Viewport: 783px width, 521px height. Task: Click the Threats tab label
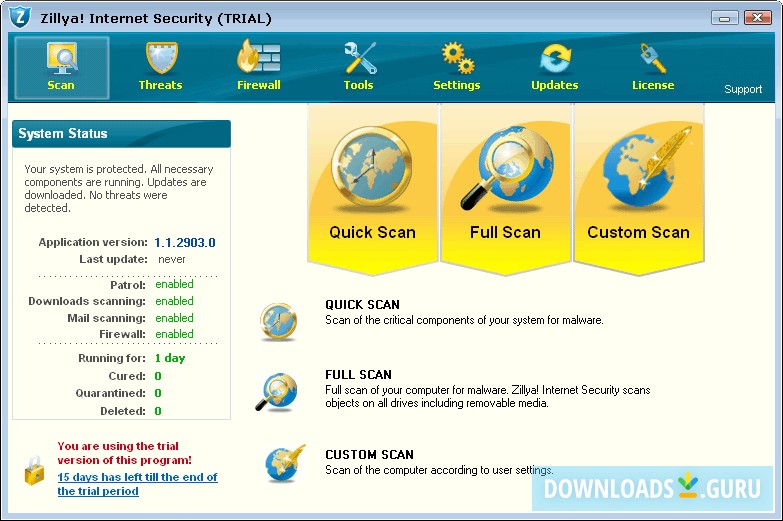[x=160, y=85]
